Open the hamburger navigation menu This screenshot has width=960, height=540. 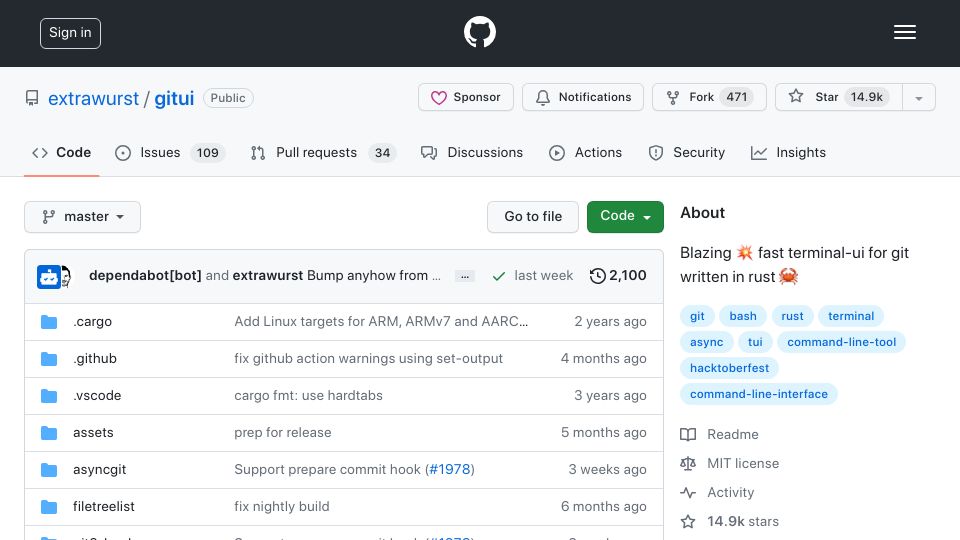click(x=904, y=32)
